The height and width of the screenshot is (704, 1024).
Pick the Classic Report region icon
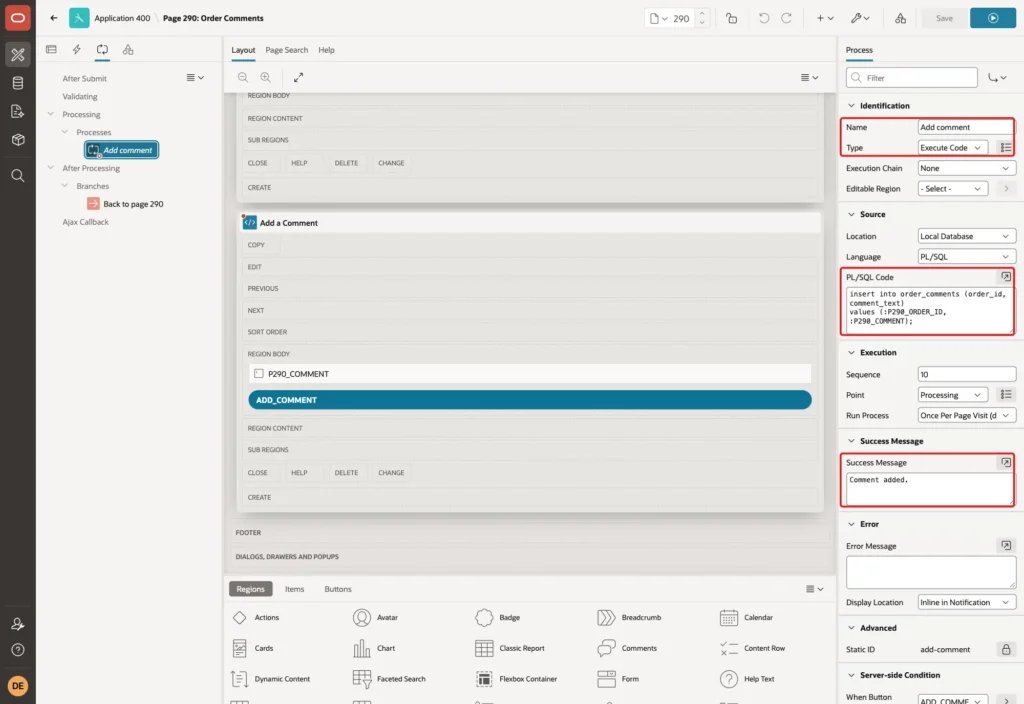pos(484,648)
